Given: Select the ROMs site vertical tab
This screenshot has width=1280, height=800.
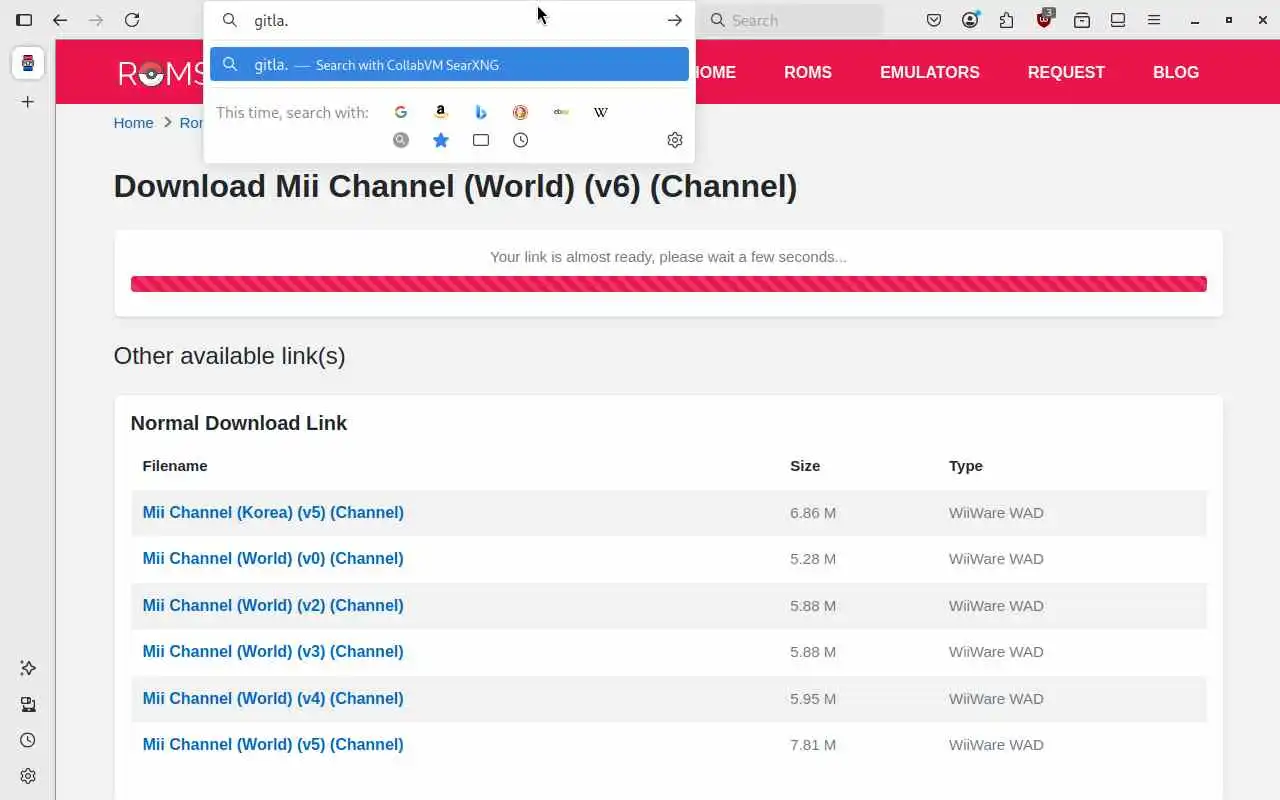Looking at the screenshot, I should (x=28, y=63).
